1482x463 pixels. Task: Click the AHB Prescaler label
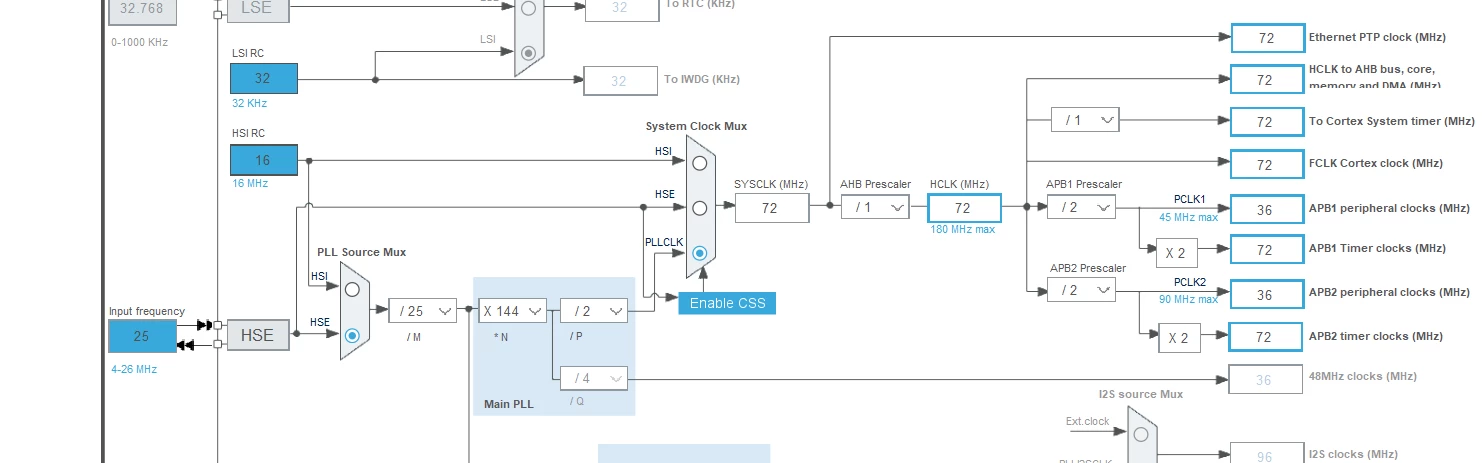coord(875,184)
